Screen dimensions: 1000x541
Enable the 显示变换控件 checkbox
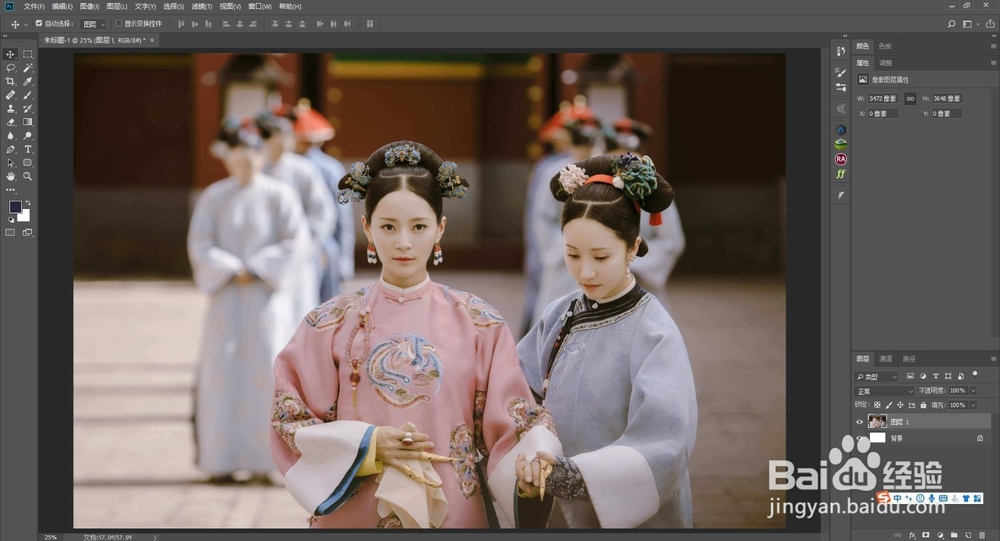point(119,24)
